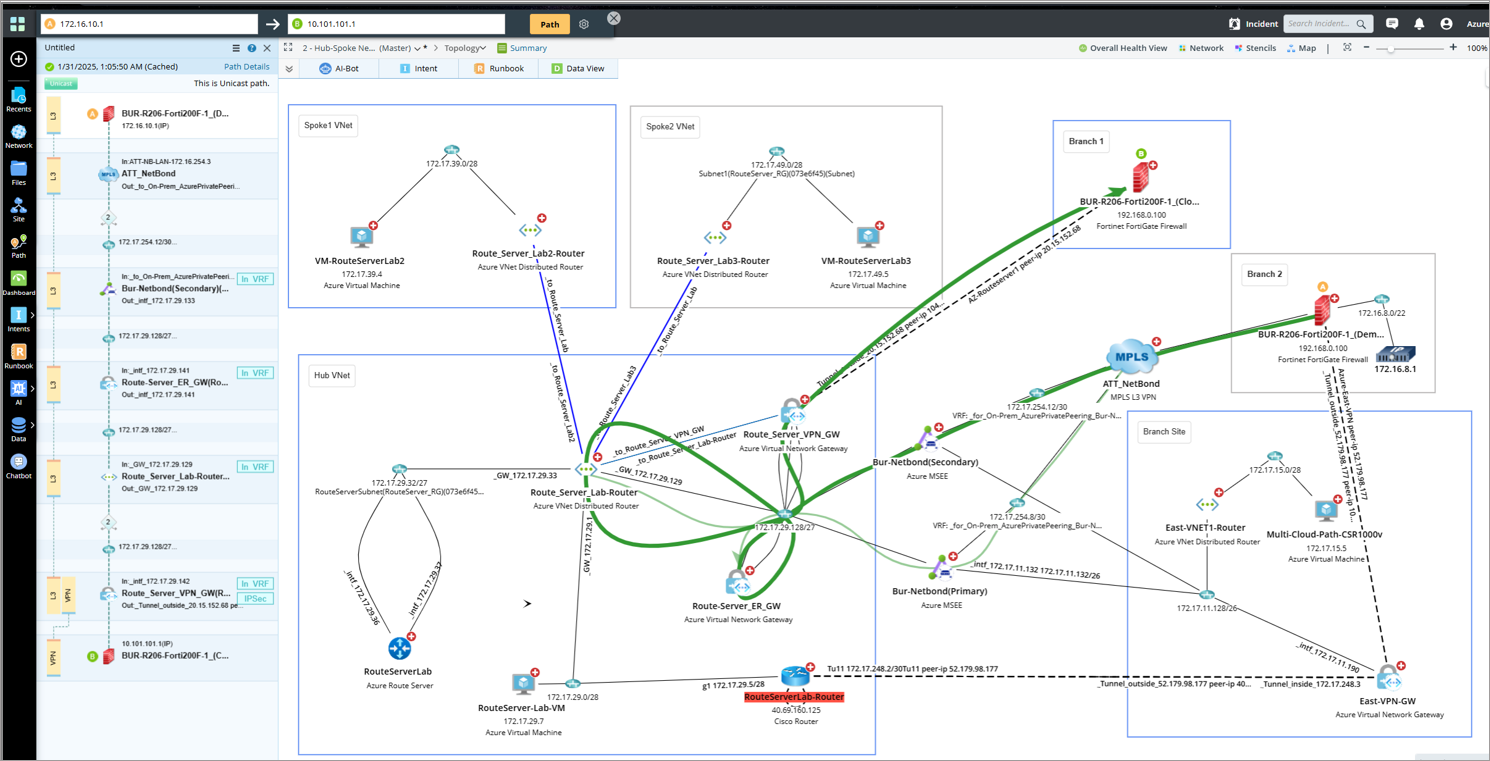Switch to the AI-Bot tab
The width and height of the screenshot is (1490, 761).
coord(339,68)
